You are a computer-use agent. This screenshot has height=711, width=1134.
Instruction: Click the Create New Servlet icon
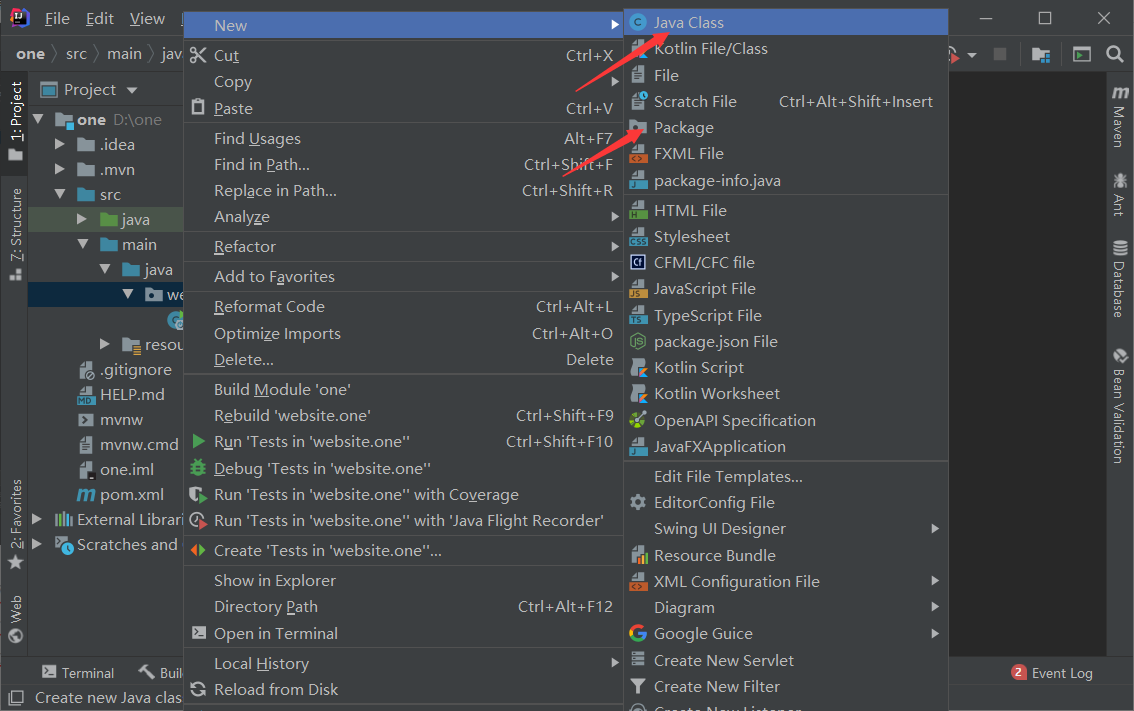[x=638, y=660]
